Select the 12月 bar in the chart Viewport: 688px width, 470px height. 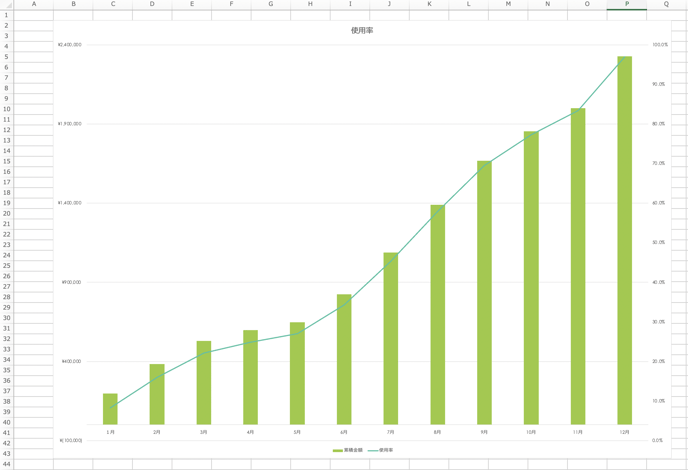624,240
